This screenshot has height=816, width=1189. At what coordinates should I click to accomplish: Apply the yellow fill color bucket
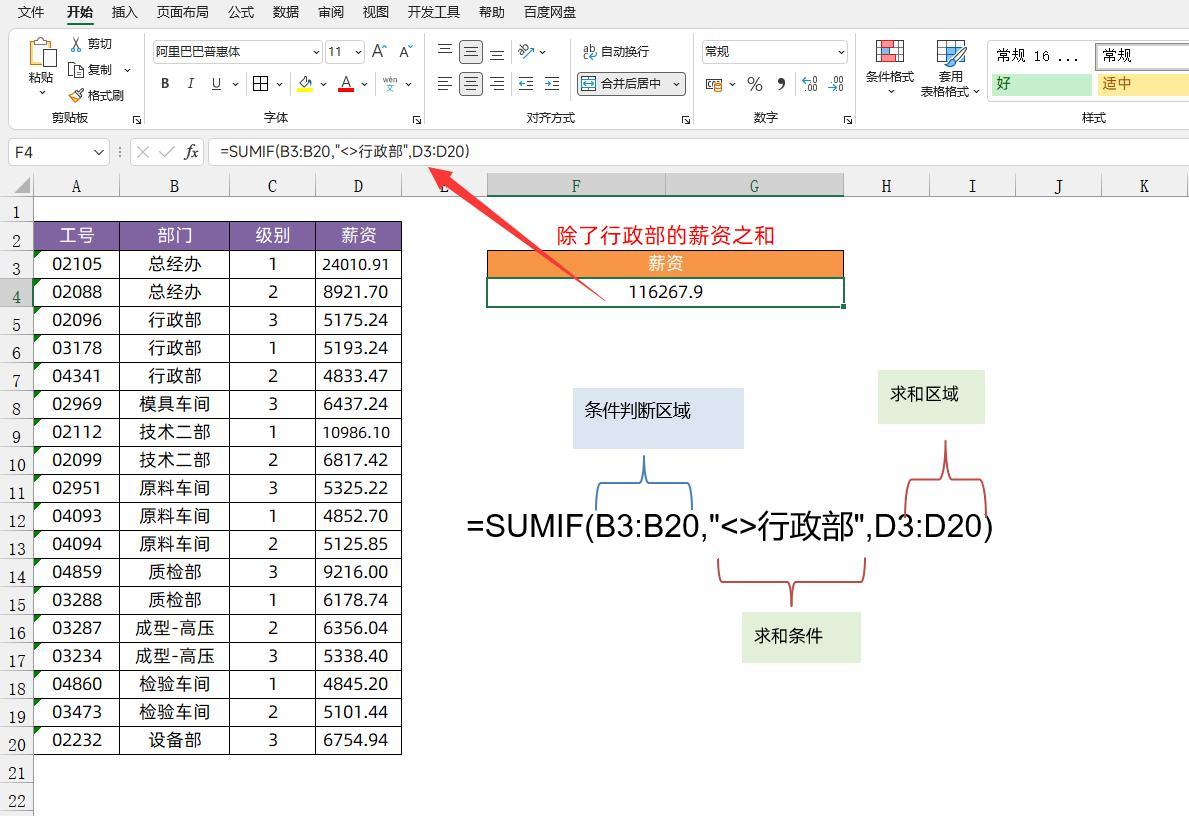coord(305,83)
